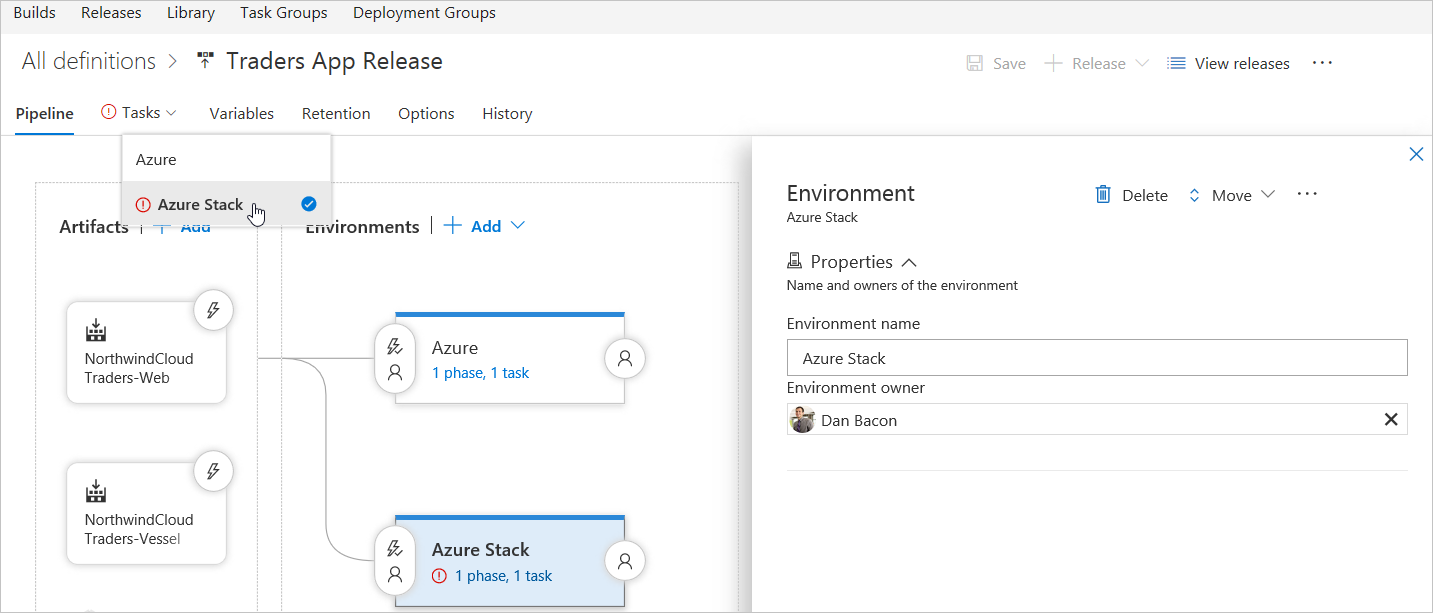Delete the Azure Stack environment
The height and width of the screenshot is (613, 1433).
[1131, 195]
